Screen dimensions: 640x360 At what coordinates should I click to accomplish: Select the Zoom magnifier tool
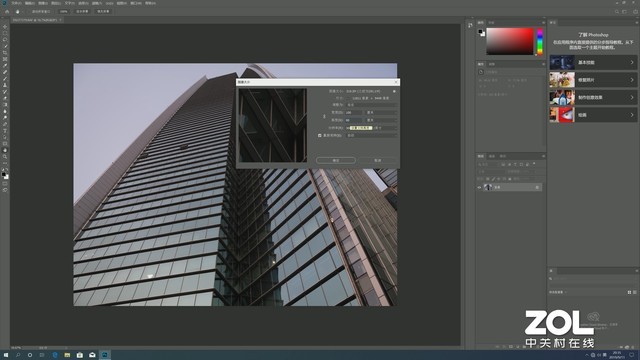click(5, 157)
